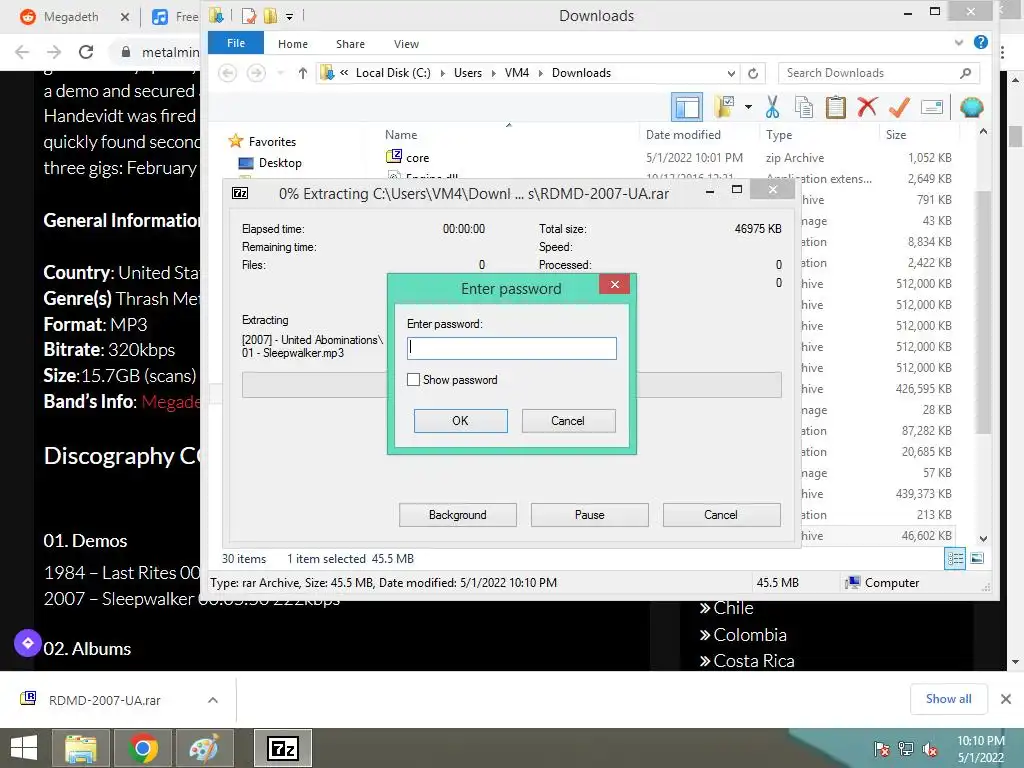
Task: Open the Share ribbon tab
Action: 350,44
